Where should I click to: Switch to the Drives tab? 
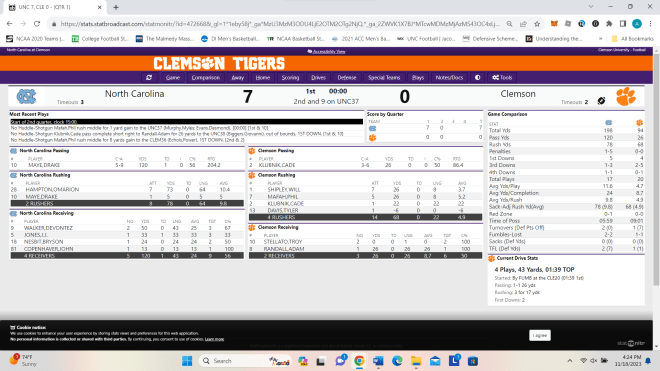[x=318, y=77]
